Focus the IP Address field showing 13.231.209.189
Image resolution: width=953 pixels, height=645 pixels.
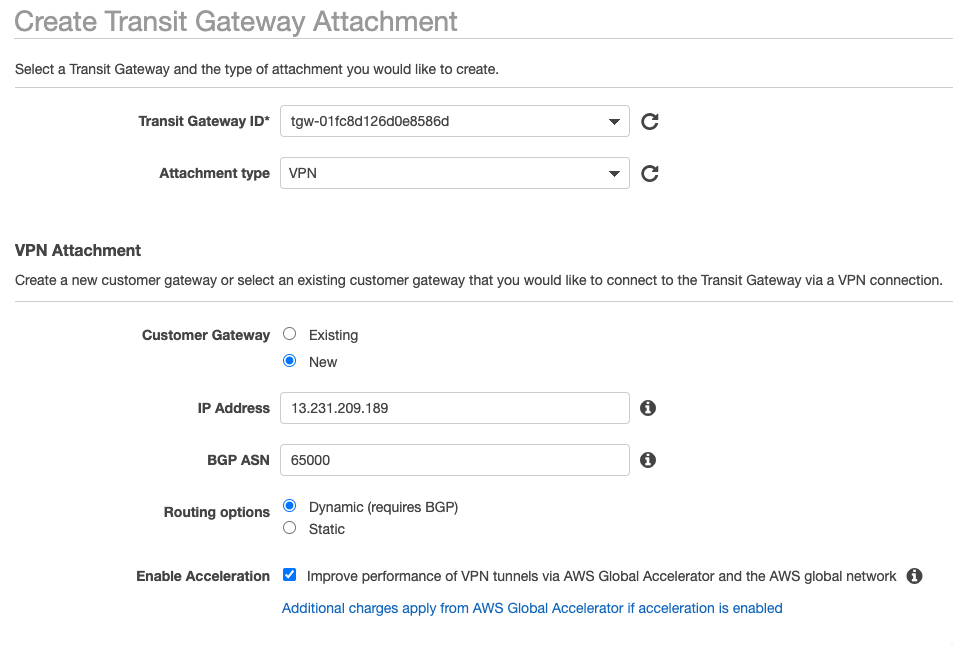point(455,408)
